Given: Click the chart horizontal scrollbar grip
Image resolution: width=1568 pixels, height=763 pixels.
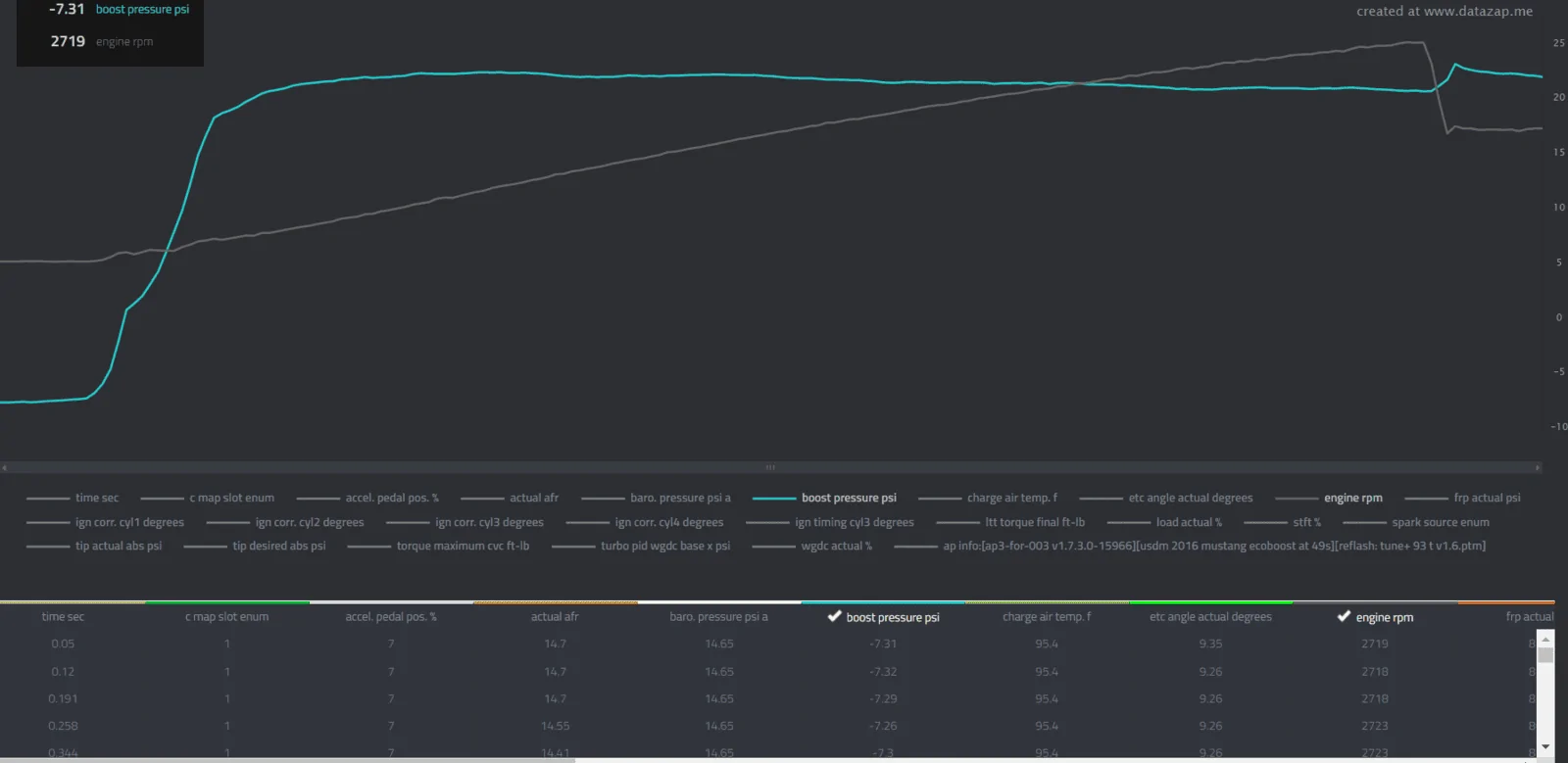Looking at the screenshot, I should point(770,467).
